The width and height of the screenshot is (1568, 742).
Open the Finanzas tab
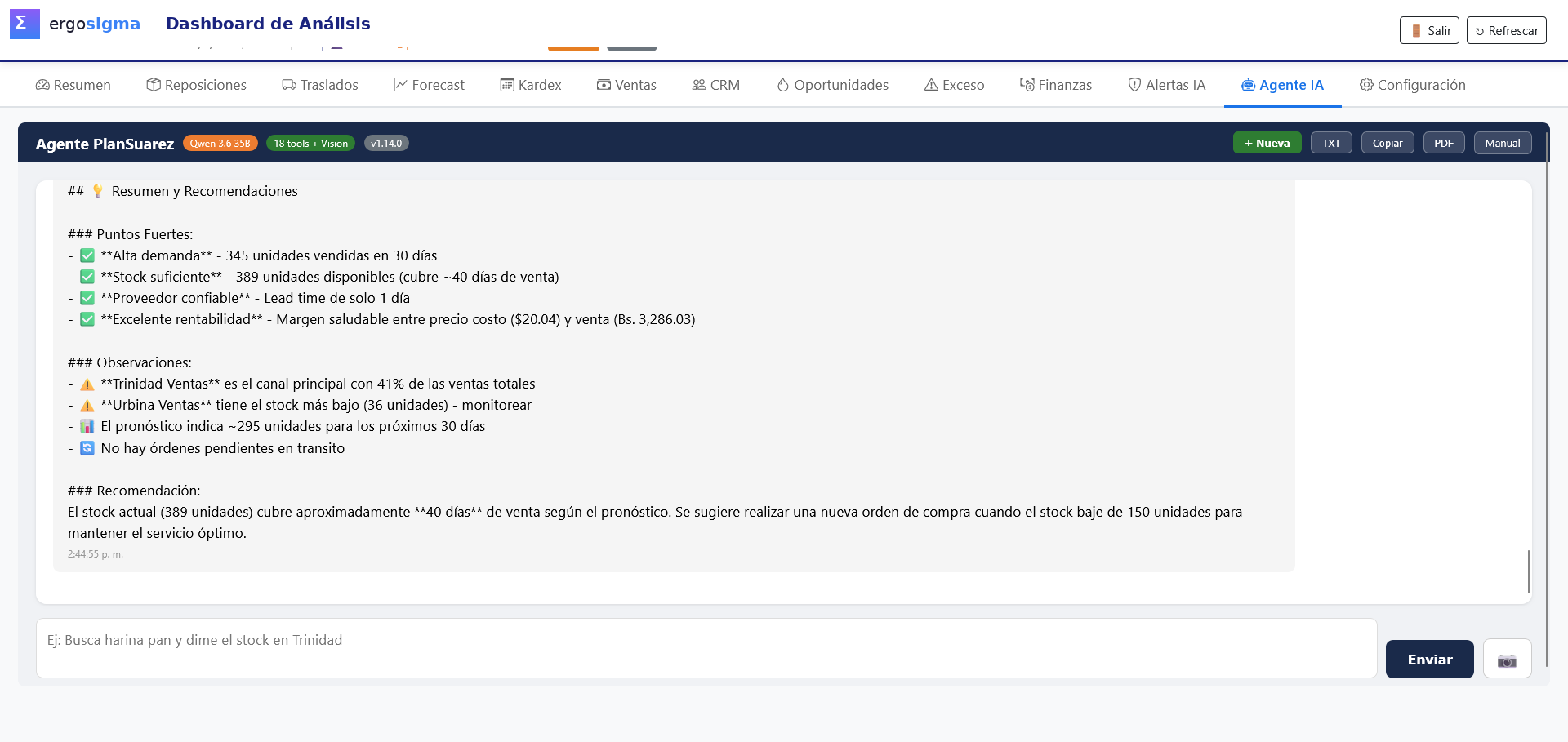[1056, 85]
